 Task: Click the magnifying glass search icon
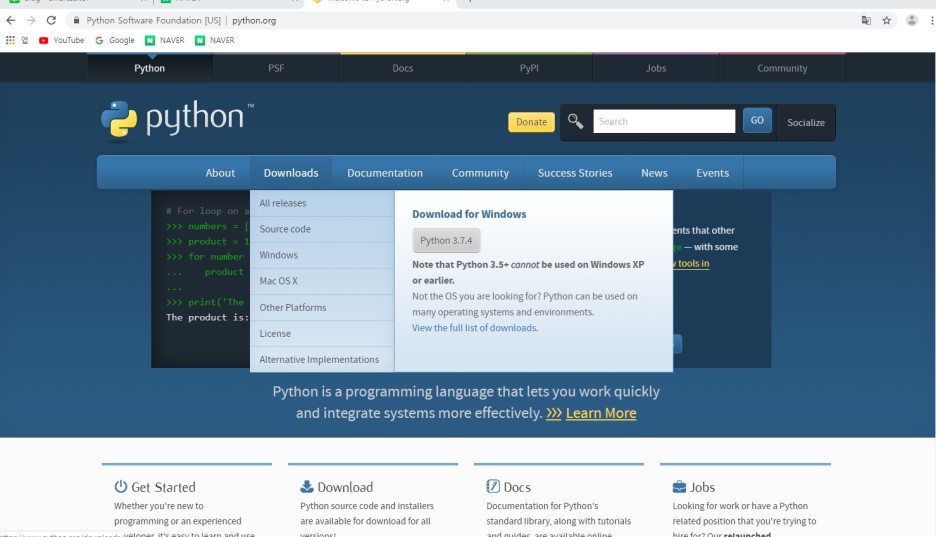pyautogui.click(x=575, y=121)
